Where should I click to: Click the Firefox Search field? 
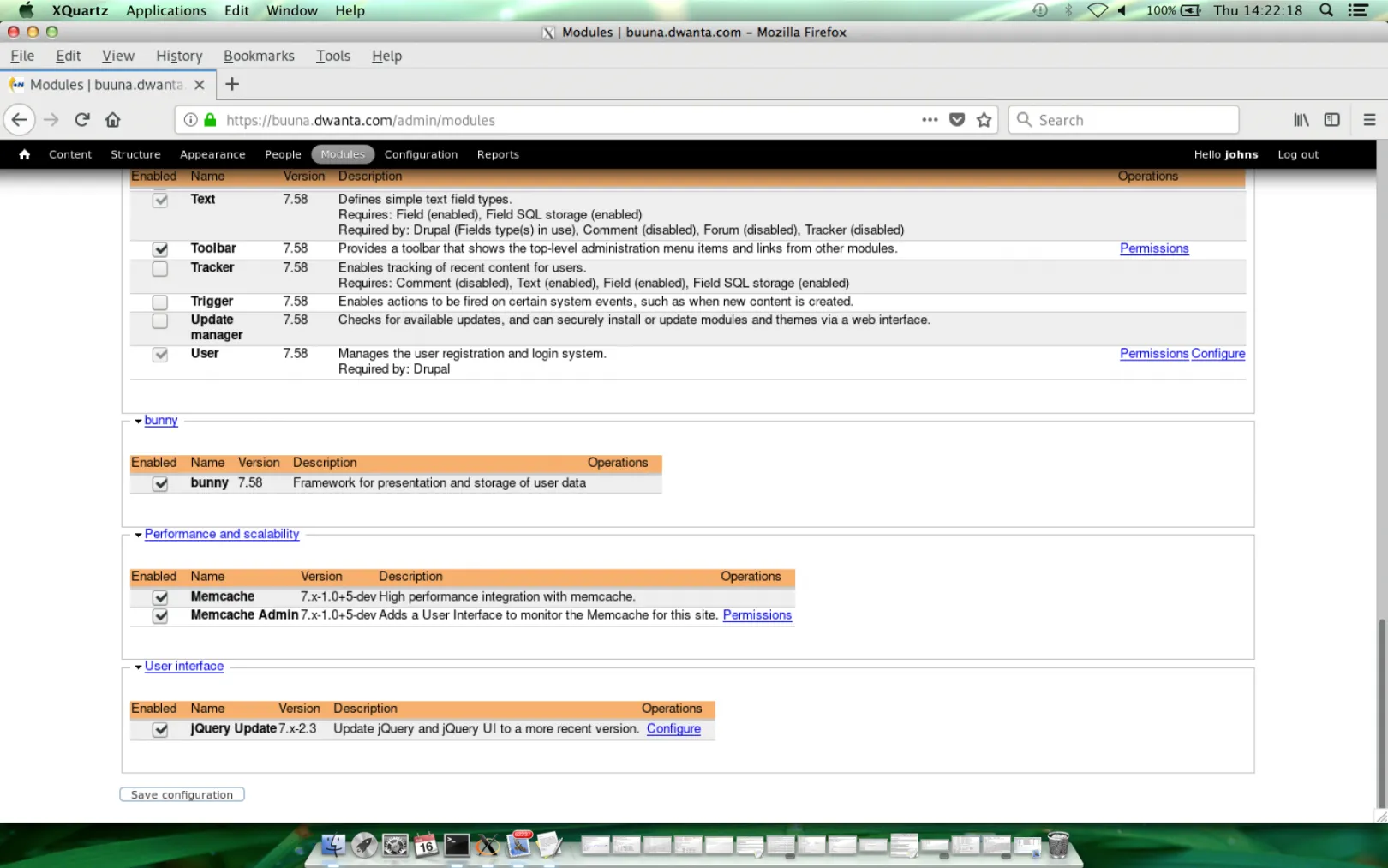point(1124,120)
